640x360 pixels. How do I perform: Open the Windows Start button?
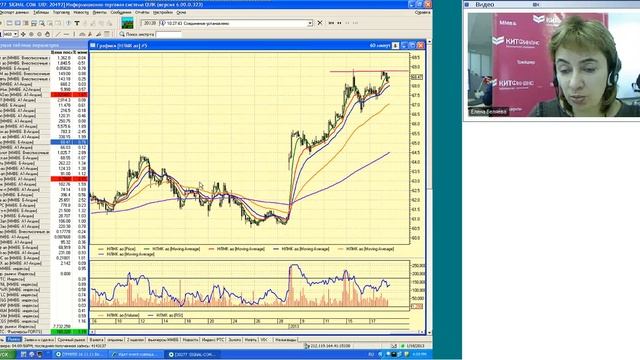coord(7,354)
